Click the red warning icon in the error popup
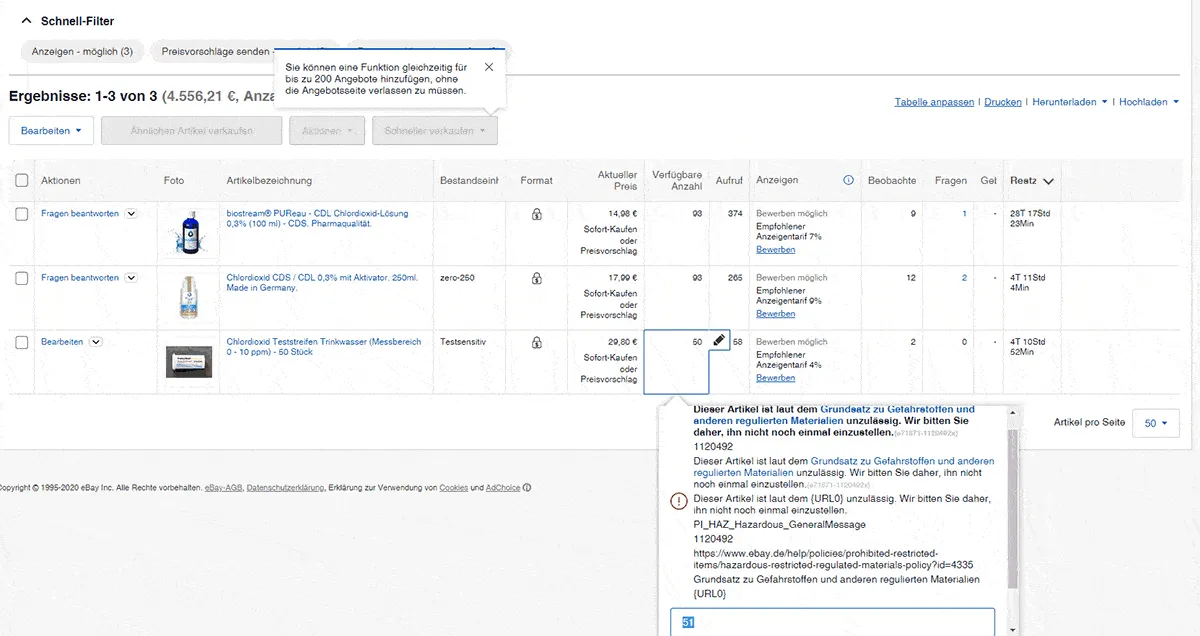1200x636 pixels. coord(679,503)
